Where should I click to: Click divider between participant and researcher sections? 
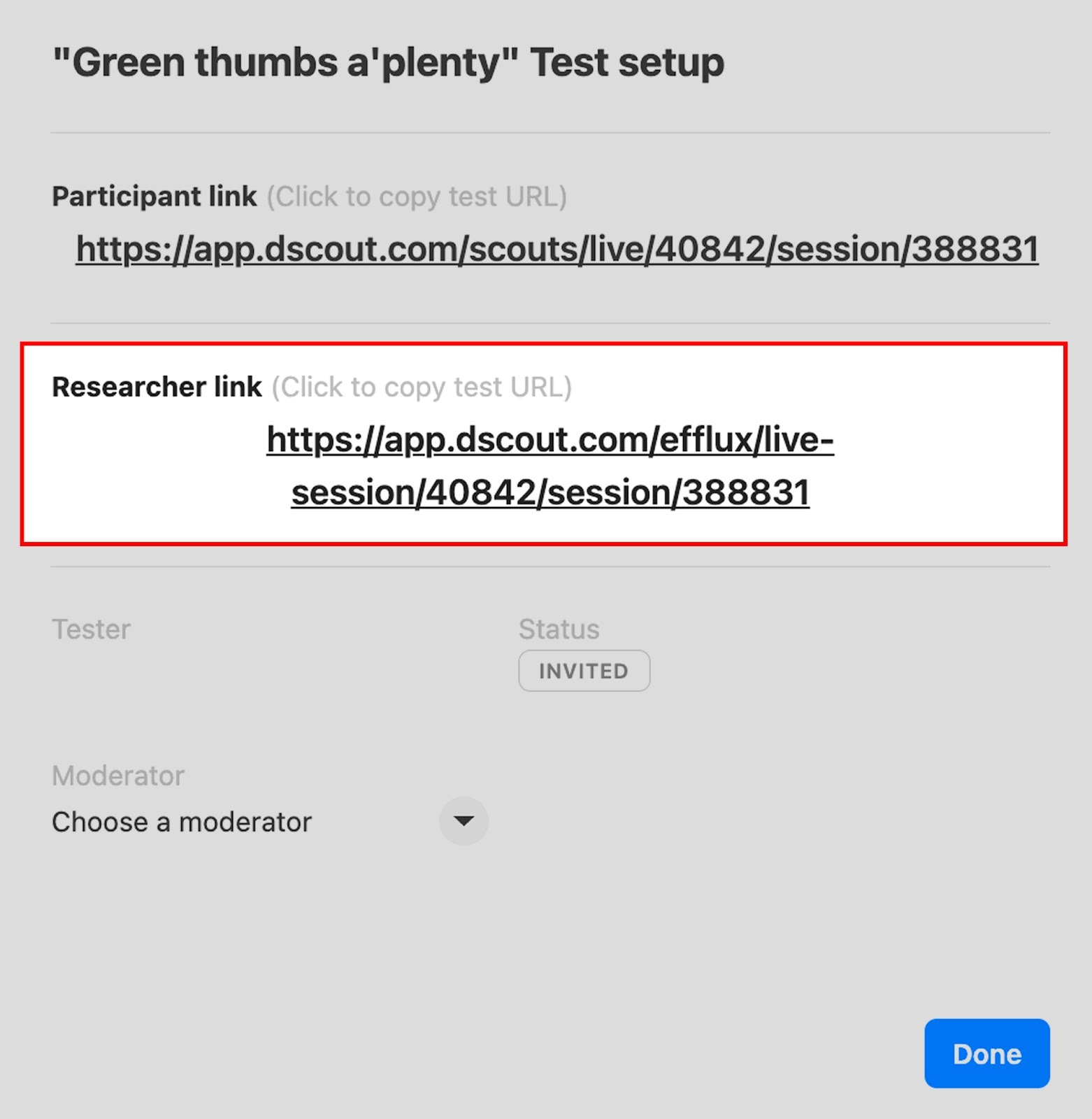[549, 323]
